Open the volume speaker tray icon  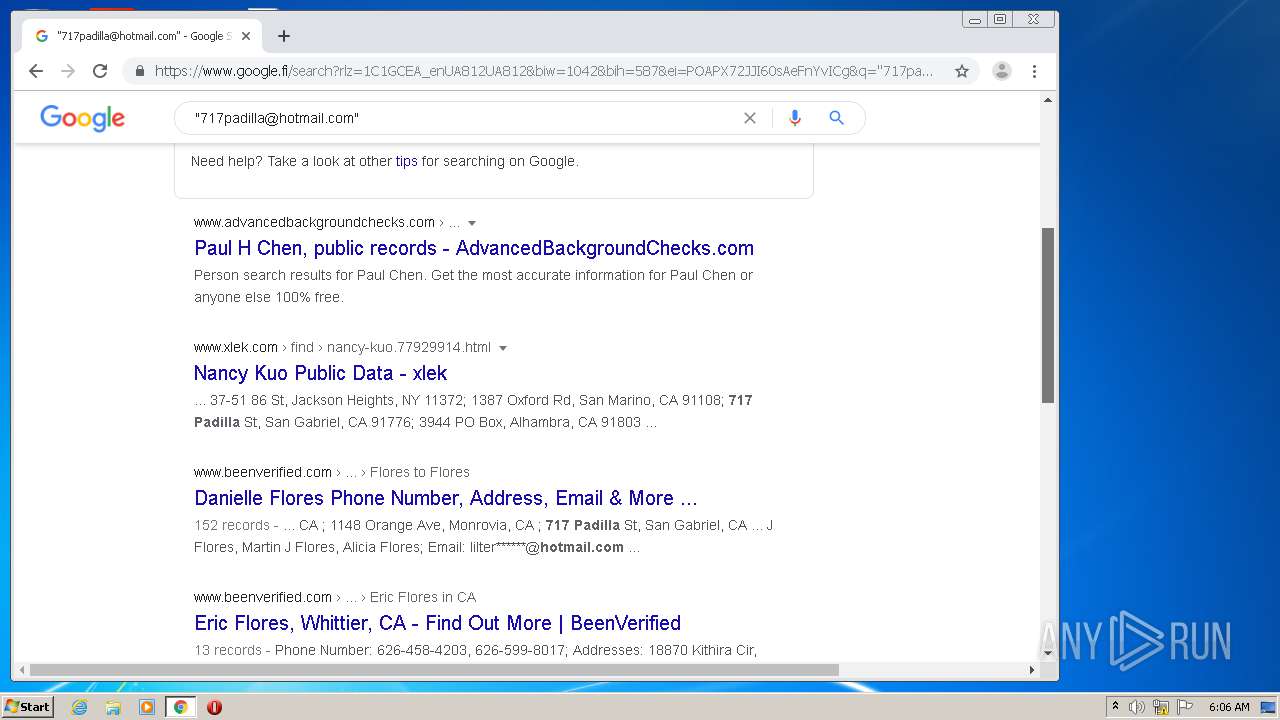tap(1137, 707)
